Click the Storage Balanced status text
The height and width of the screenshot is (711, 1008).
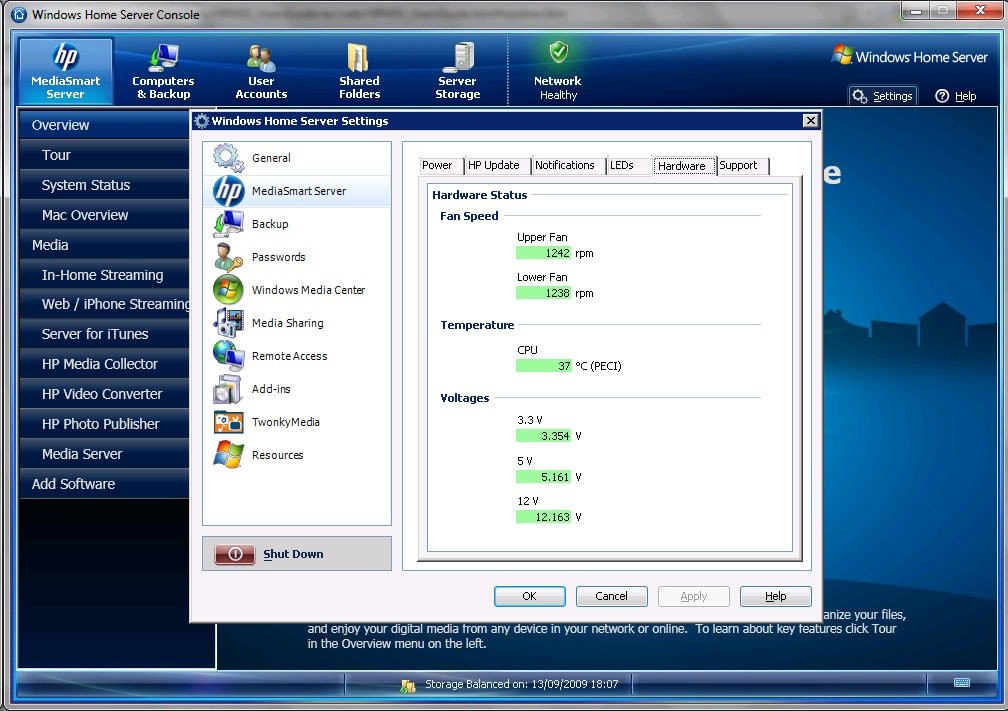coord(521,684)
